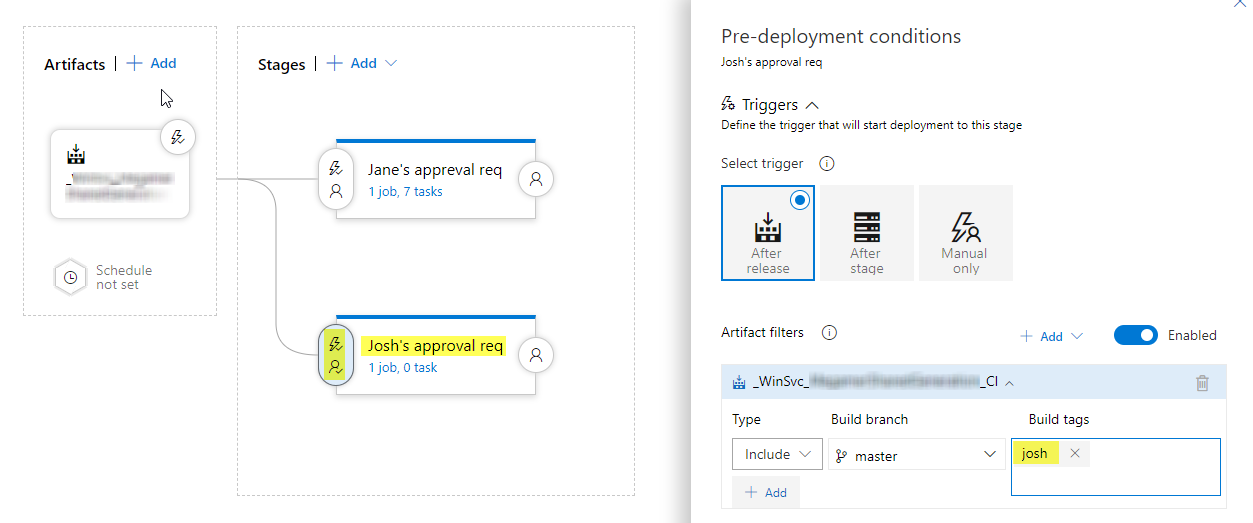Delete the artifact filter with trash icon

point(1202,382)
